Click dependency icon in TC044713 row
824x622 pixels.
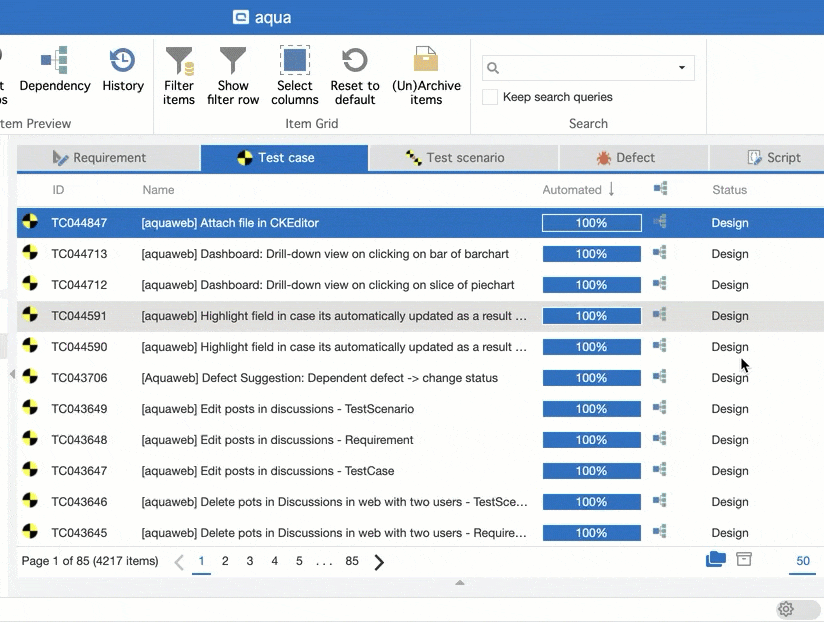[x=659, y=253]
